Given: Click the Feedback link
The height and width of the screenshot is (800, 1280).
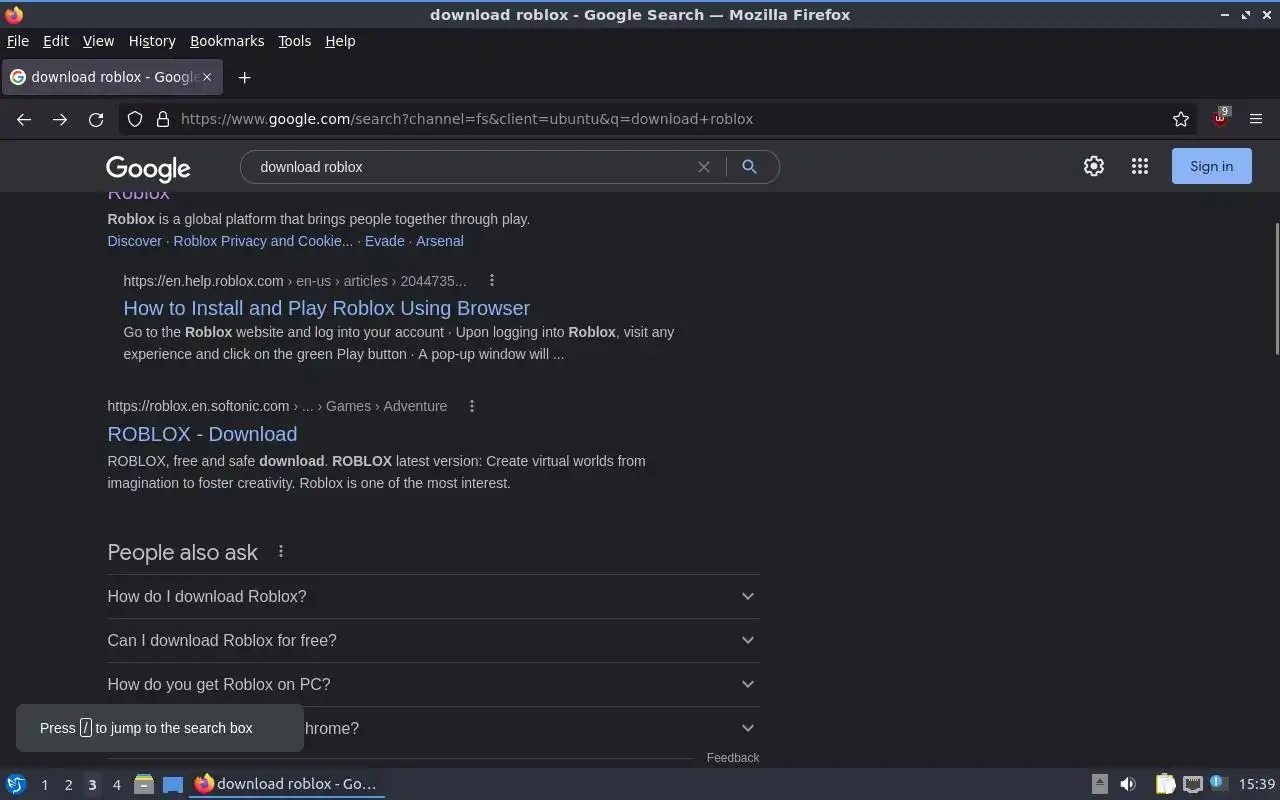Looking at the screenshot, I should tap(732, 757).
